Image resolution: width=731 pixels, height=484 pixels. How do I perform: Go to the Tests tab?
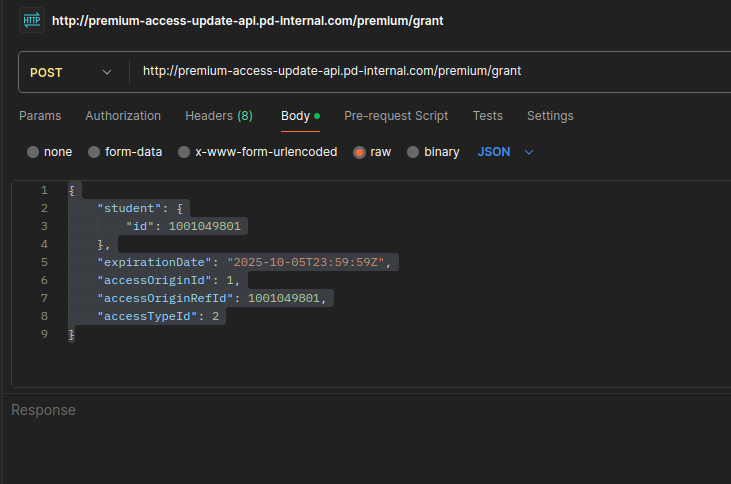tap(488, 116)
